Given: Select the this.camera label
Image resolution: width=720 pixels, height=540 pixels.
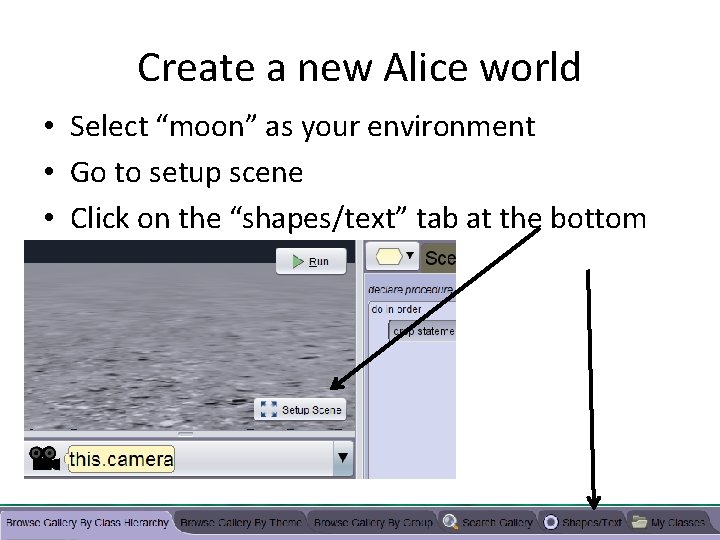Looking at the screenshot, I should (121, 459).
